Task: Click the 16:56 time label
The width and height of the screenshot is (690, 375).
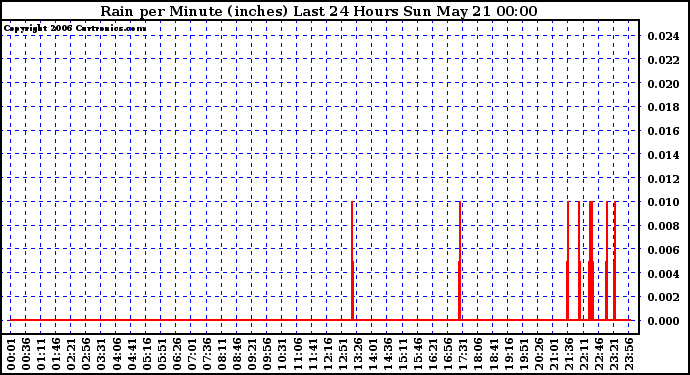Action: point(448,354)
